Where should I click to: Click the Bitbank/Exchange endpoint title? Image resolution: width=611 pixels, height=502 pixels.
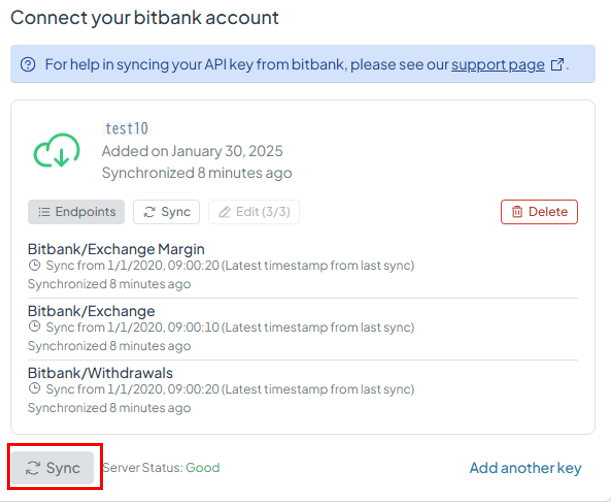tap(92, 311)
